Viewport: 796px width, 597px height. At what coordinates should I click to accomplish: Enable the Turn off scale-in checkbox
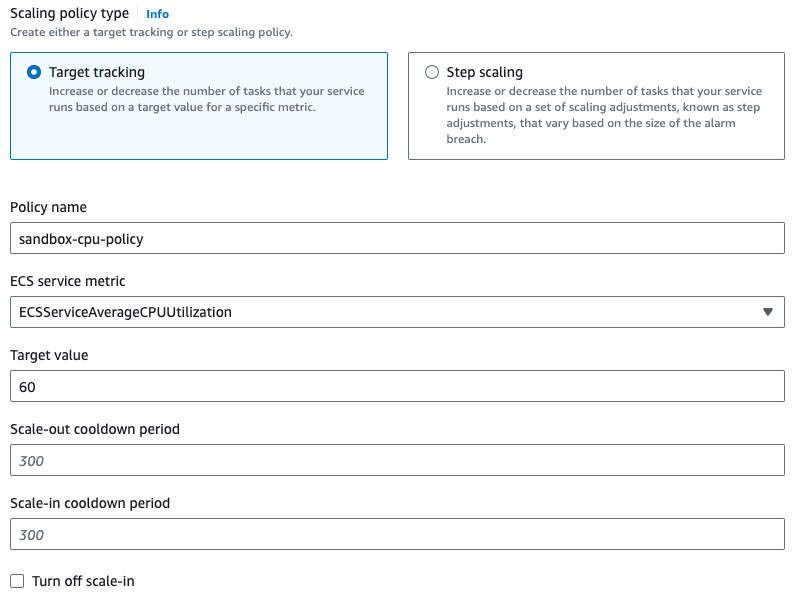[x=17, y=581]
